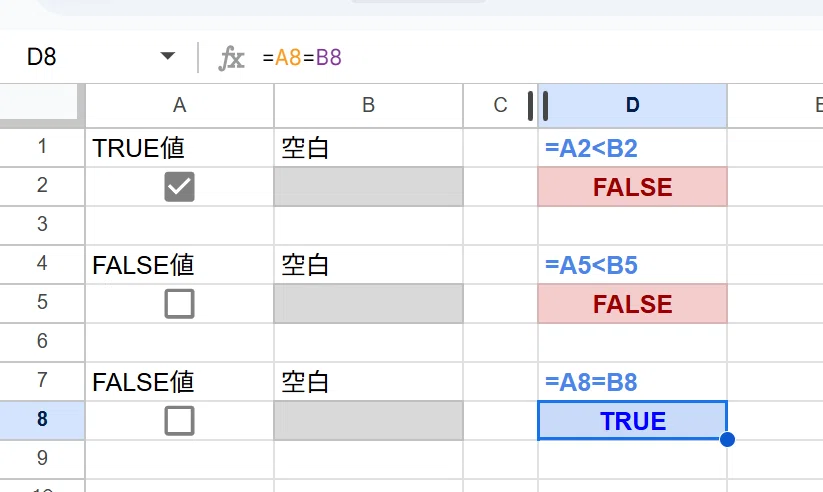Select row 3 header

pos(42,225)
